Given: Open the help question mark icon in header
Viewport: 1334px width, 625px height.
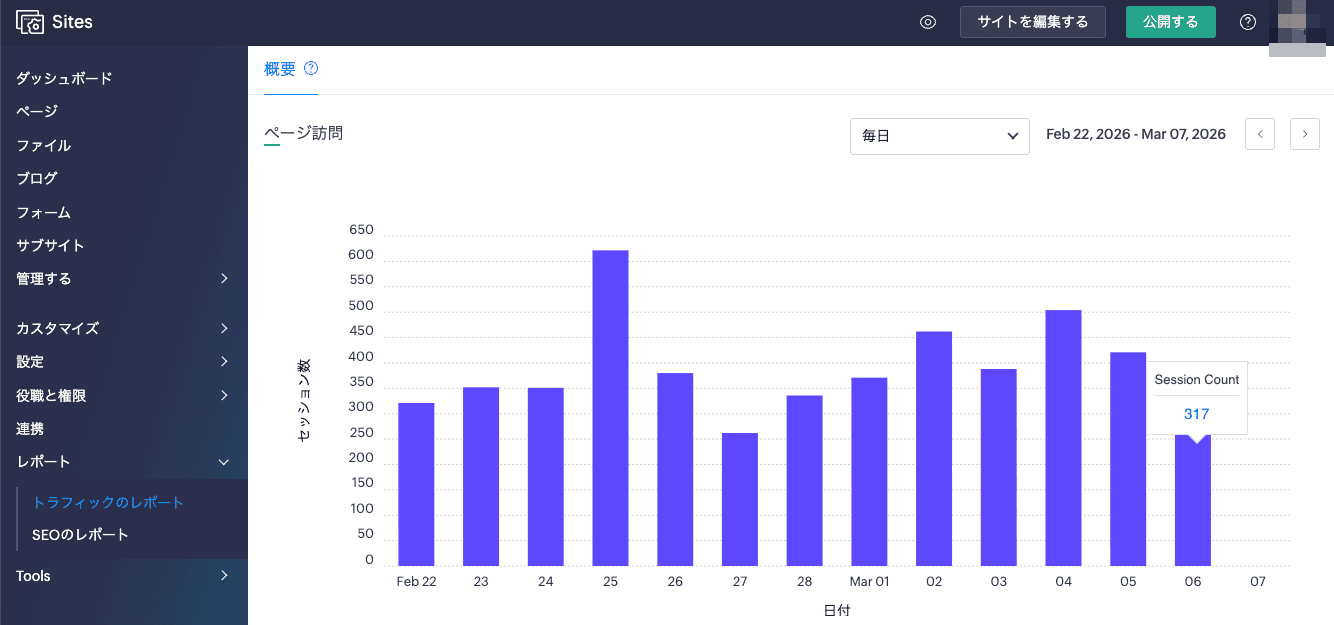Looking at the screenshot, I should (1247, 22).
